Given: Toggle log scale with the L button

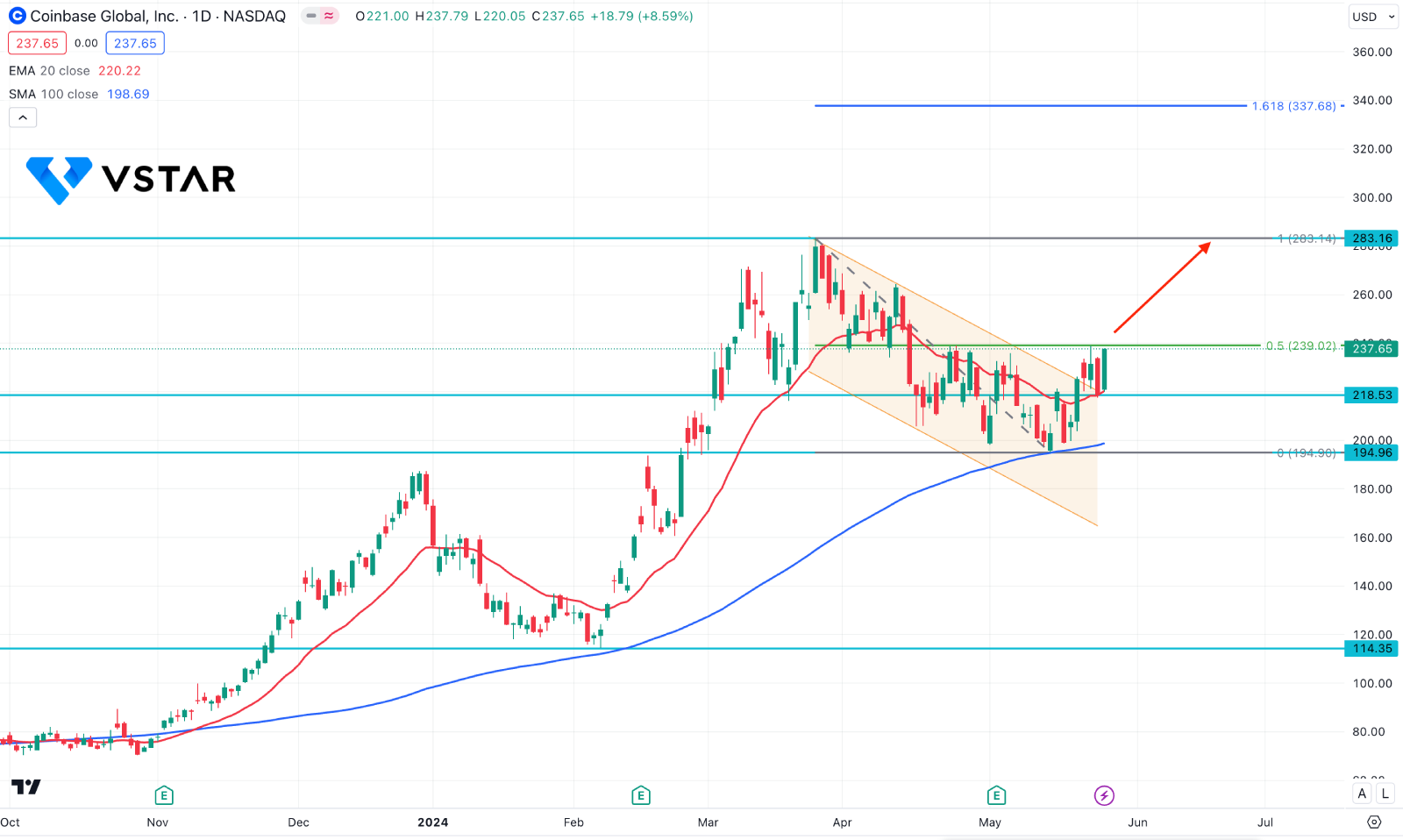Looking at the screenshot, I should [1385, 794].
